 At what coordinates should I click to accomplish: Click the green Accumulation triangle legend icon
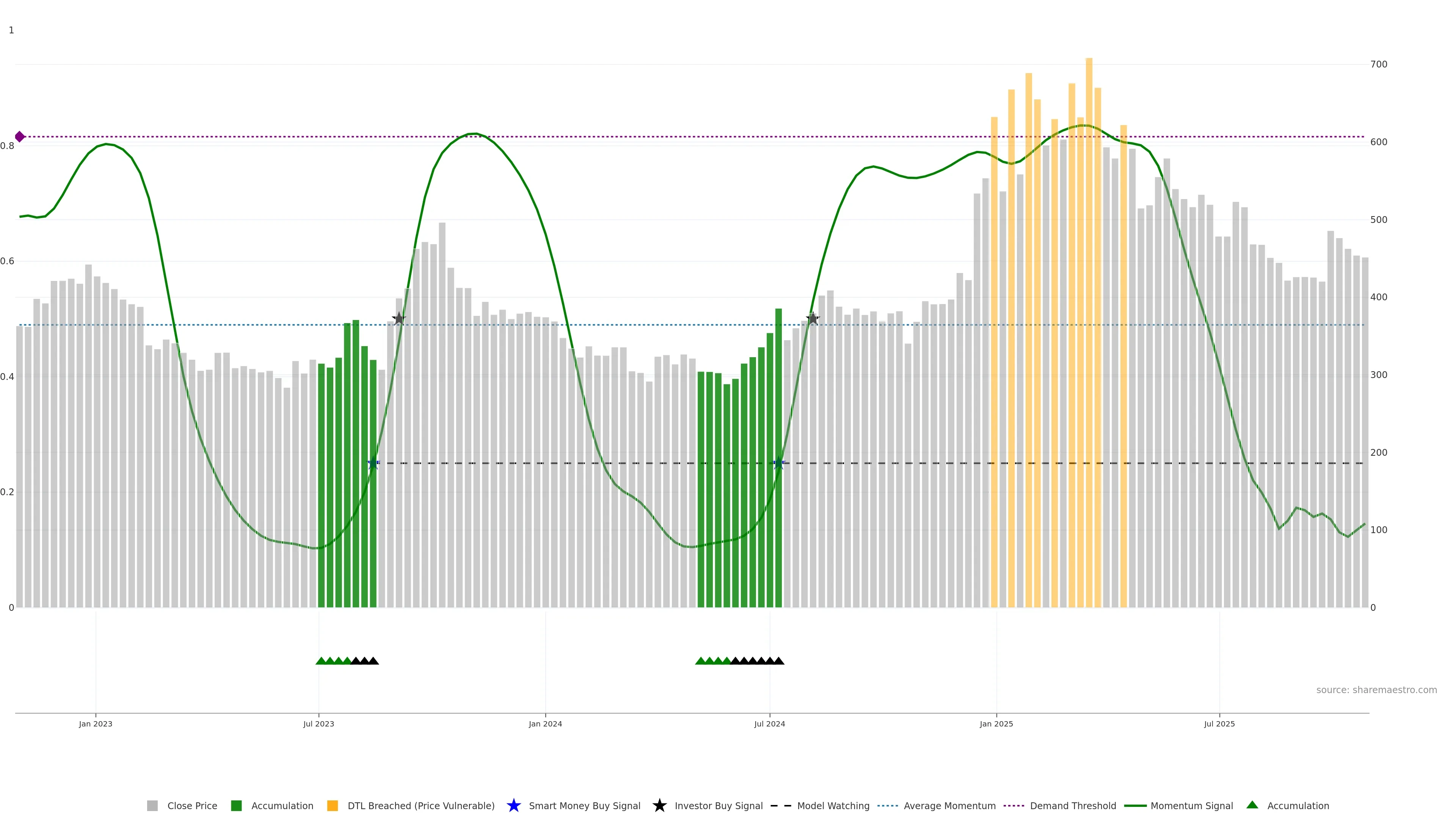1252,805
